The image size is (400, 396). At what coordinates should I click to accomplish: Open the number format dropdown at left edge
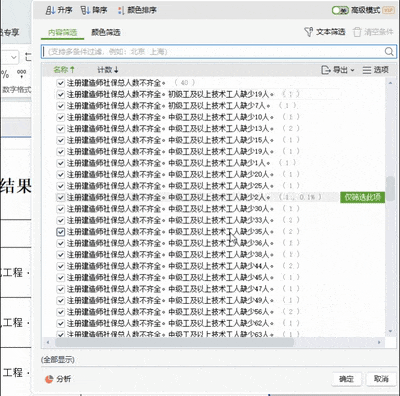(x=14, y=57)
